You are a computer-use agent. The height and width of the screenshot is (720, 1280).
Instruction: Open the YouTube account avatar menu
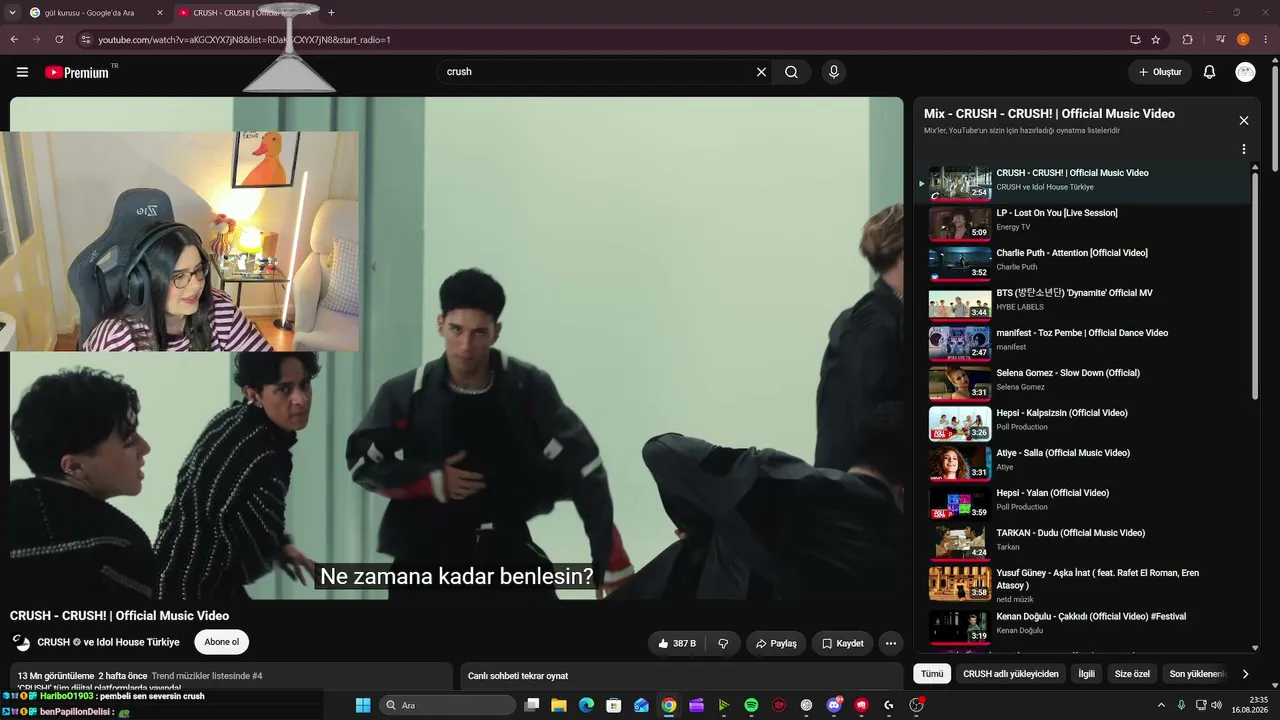click(1245, 72)
